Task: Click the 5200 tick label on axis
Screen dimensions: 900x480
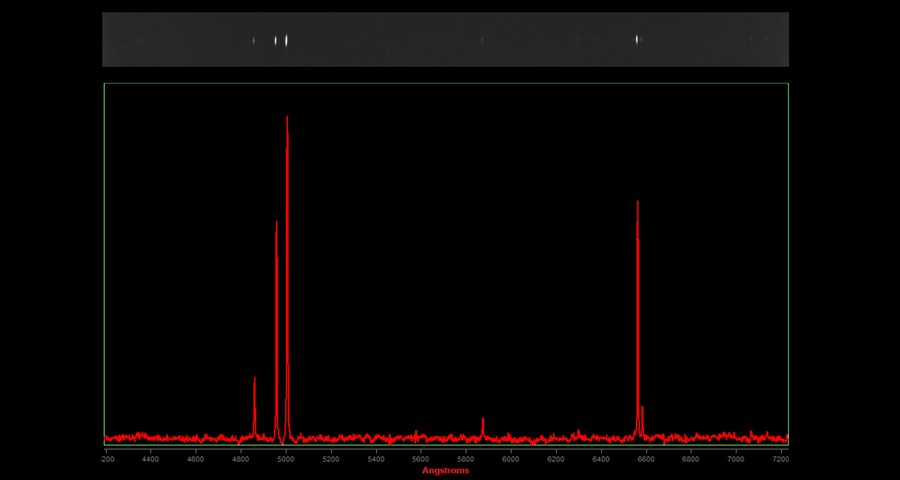Action: point(330,459)
